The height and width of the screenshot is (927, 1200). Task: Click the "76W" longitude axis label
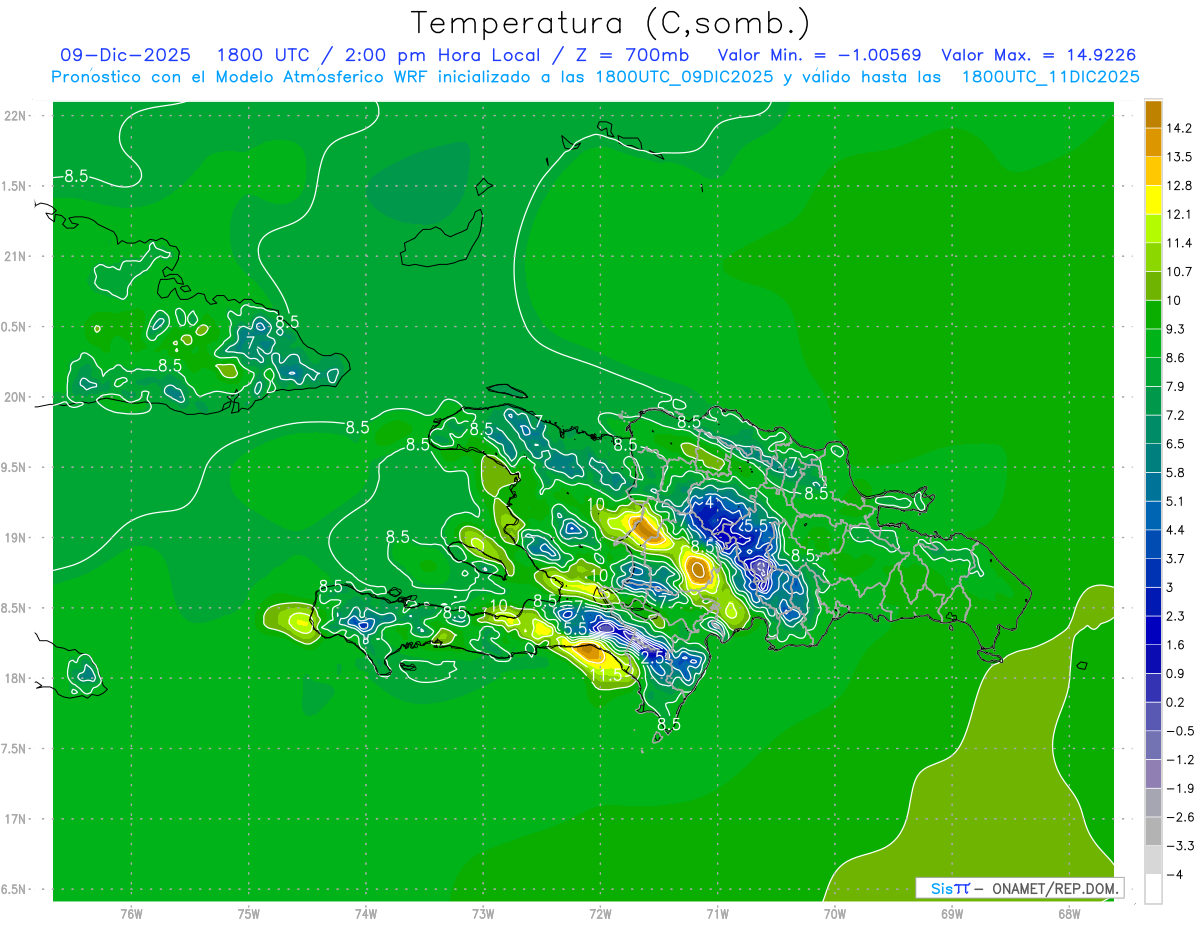(131, 914)
